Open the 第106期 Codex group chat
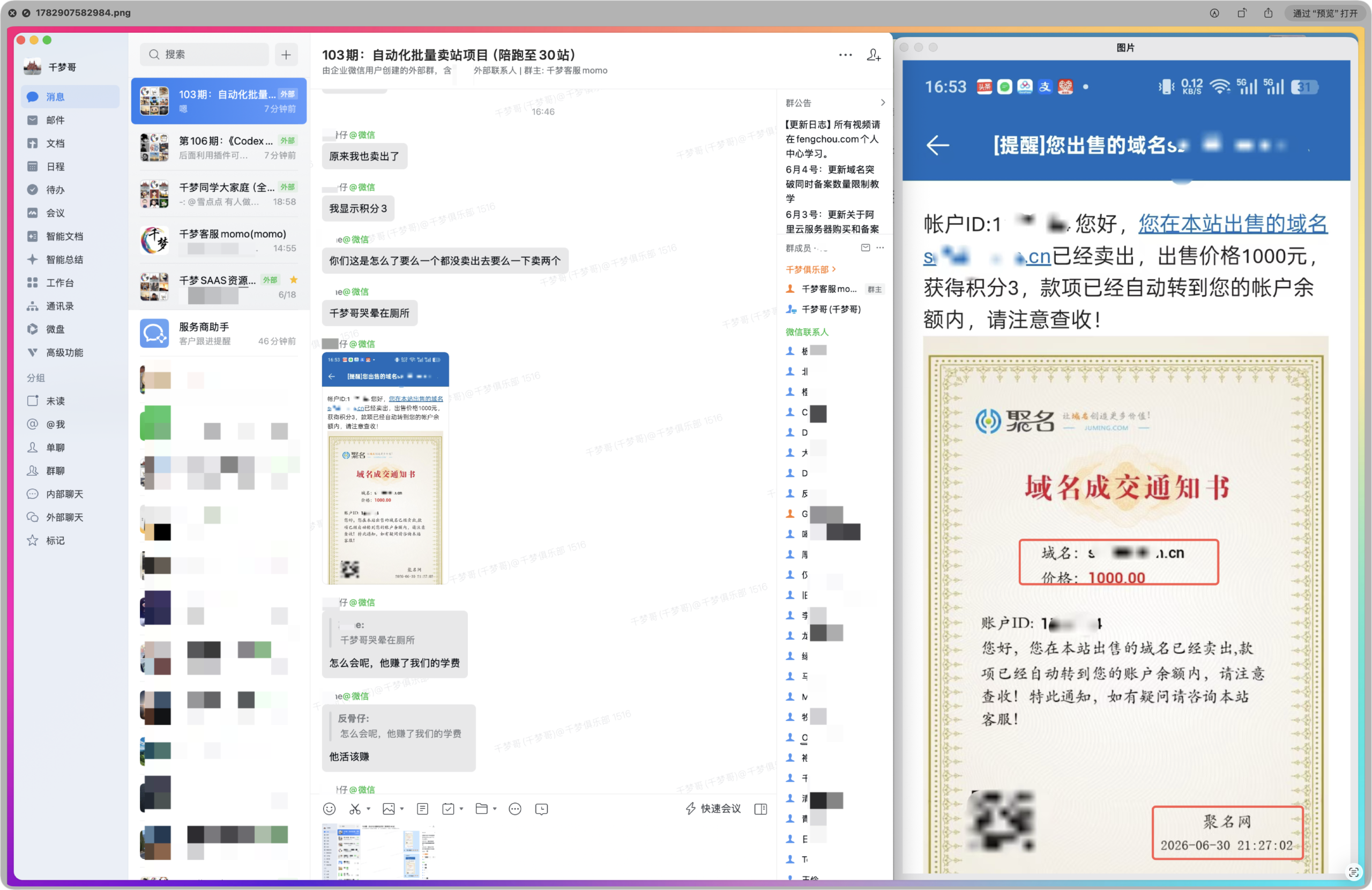This screenshot has height=890, width=1372. (219, 147)
